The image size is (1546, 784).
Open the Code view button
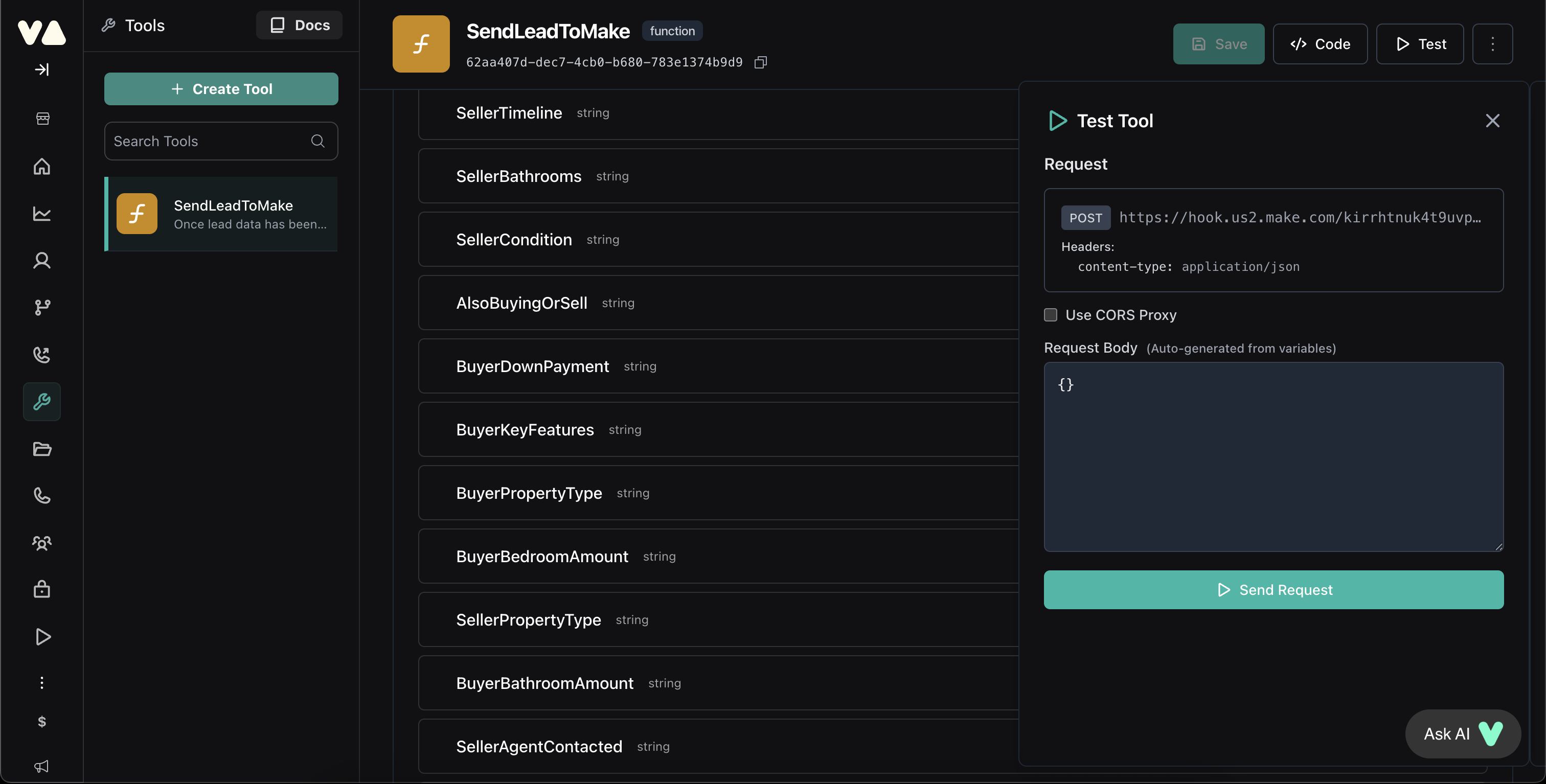[1320, 44]
